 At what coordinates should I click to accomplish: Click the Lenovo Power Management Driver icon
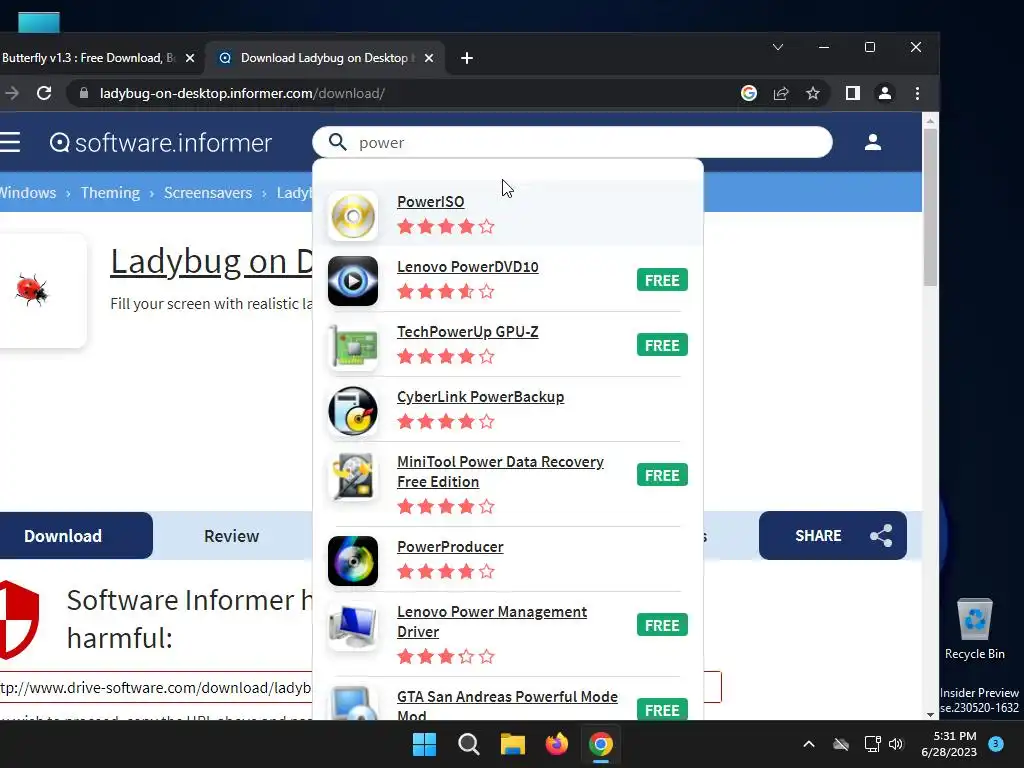[353, 626]
